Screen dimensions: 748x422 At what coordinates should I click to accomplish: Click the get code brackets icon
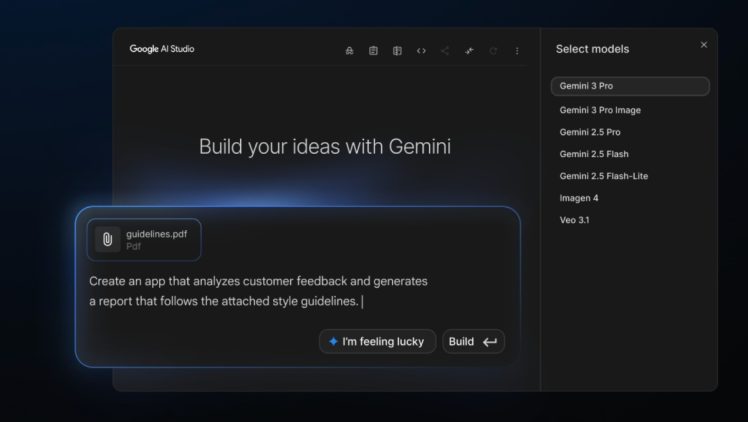coord(421,51)
